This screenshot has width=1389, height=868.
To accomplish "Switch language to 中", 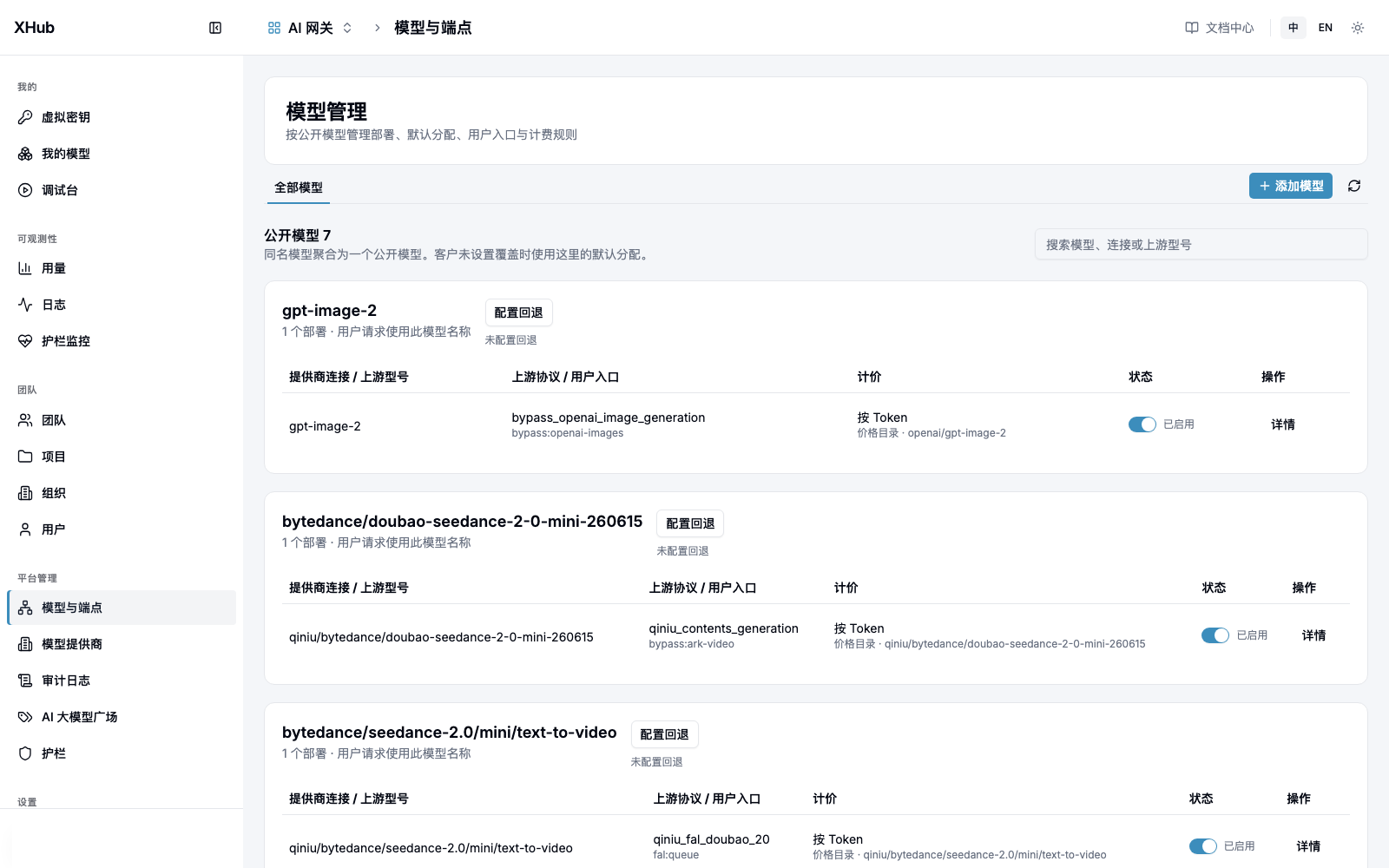I will [1294, 28].
